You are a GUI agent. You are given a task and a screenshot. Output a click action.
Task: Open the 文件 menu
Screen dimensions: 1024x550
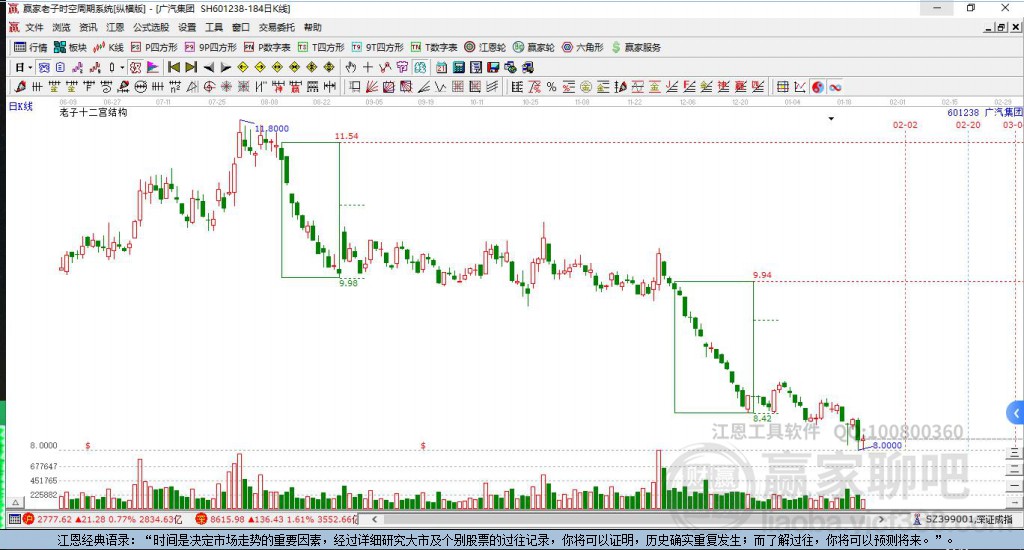click(34, 27)
